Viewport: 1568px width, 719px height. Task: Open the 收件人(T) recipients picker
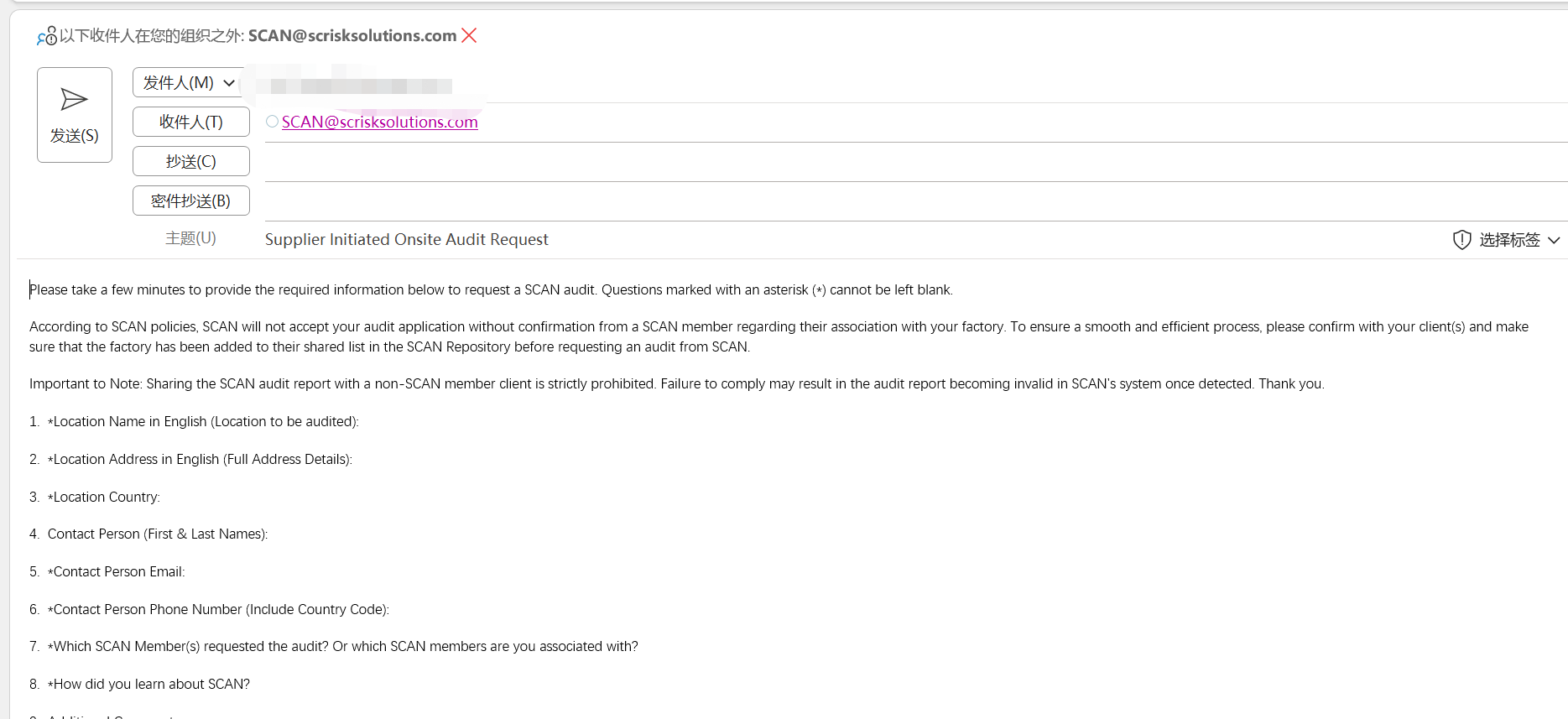coord(191,122)
